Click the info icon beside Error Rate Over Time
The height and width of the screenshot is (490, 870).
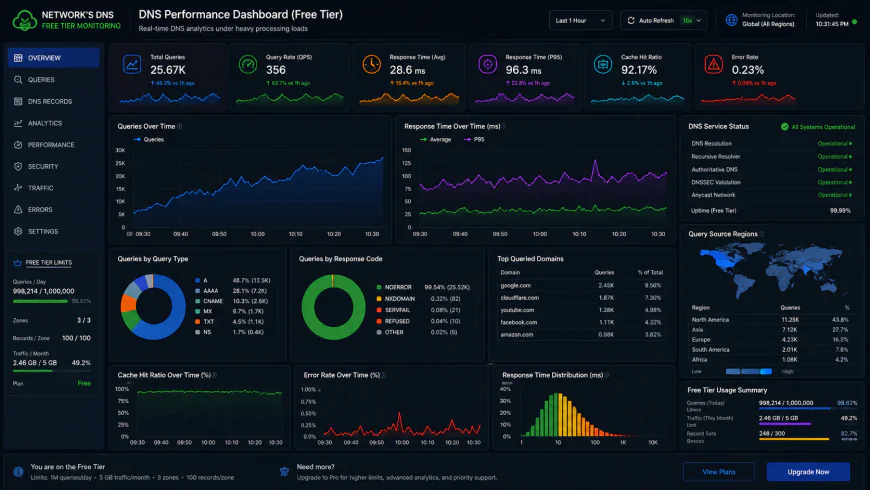(x=383, y=375)
